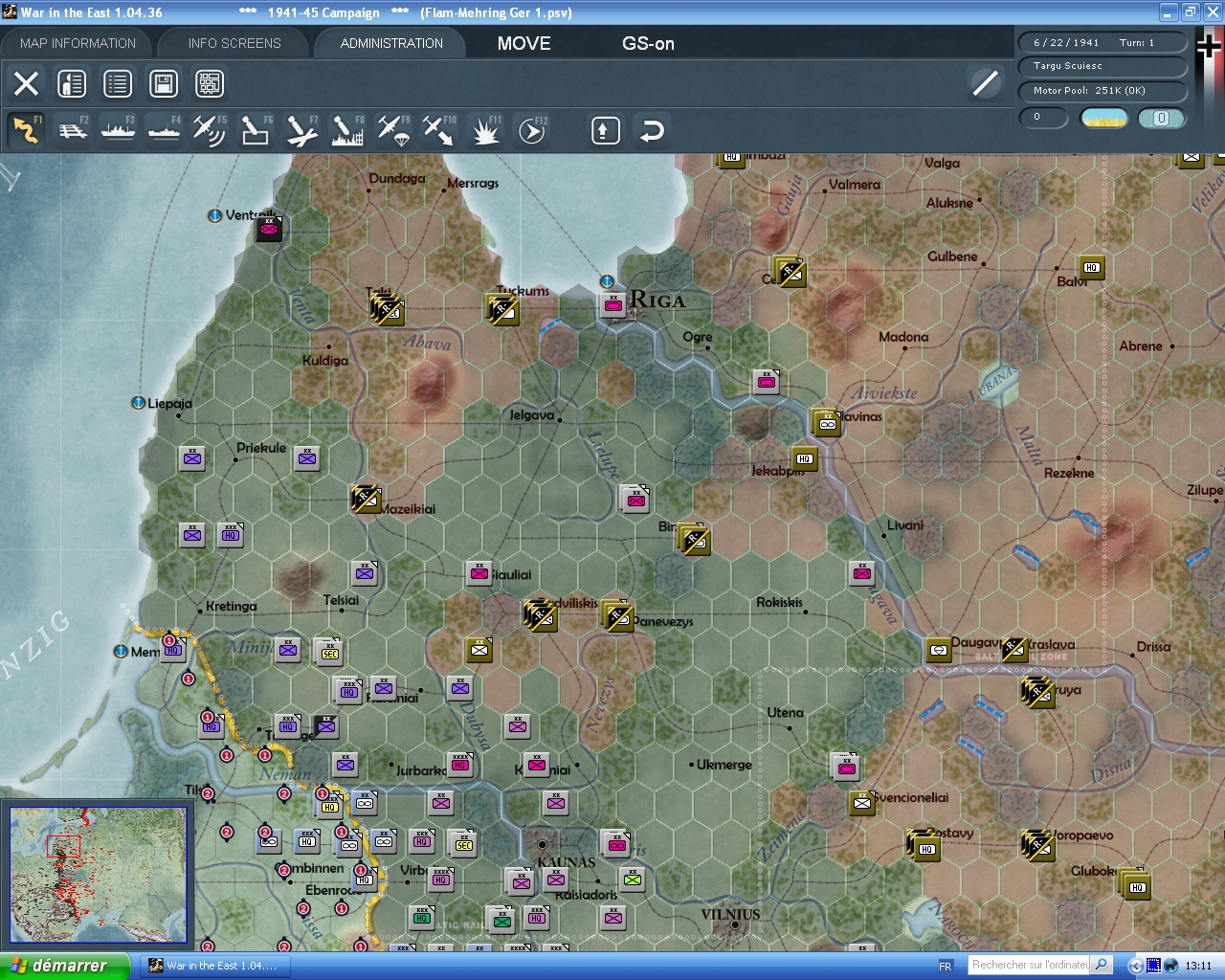
Task: Select the green unit counter near Kaisiadoris
Action: 633,880
